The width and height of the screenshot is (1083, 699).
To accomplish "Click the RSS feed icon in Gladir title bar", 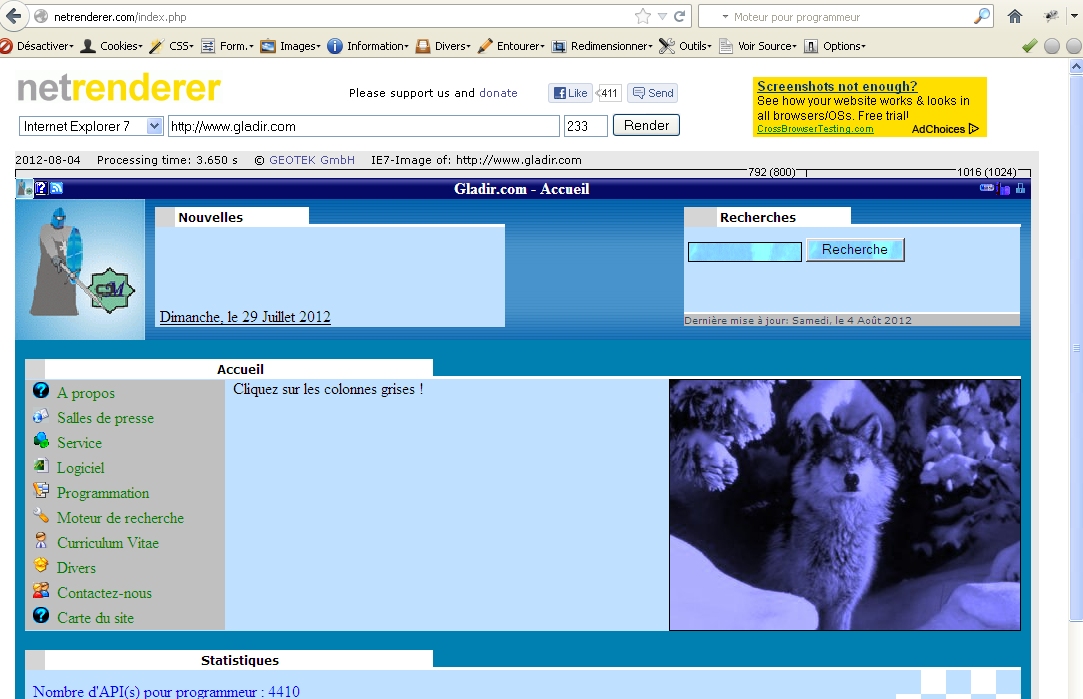I will [x=57, y=187].
